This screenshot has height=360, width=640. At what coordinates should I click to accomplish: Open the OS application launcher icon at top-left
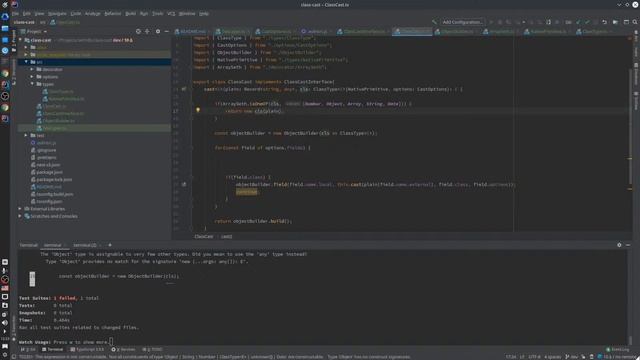5,4
